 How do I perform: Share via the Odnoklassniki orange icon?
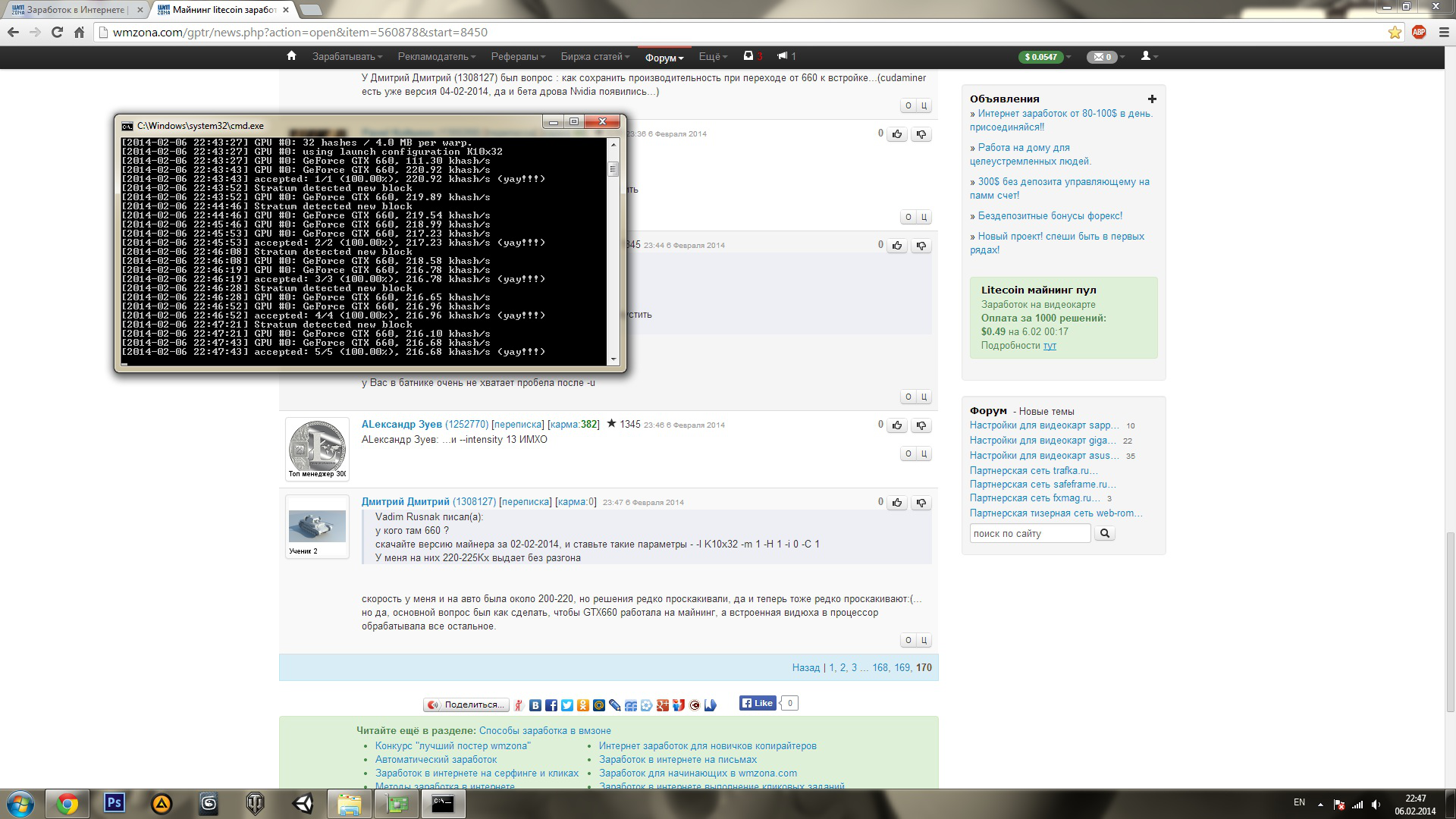tap(582, 705)
